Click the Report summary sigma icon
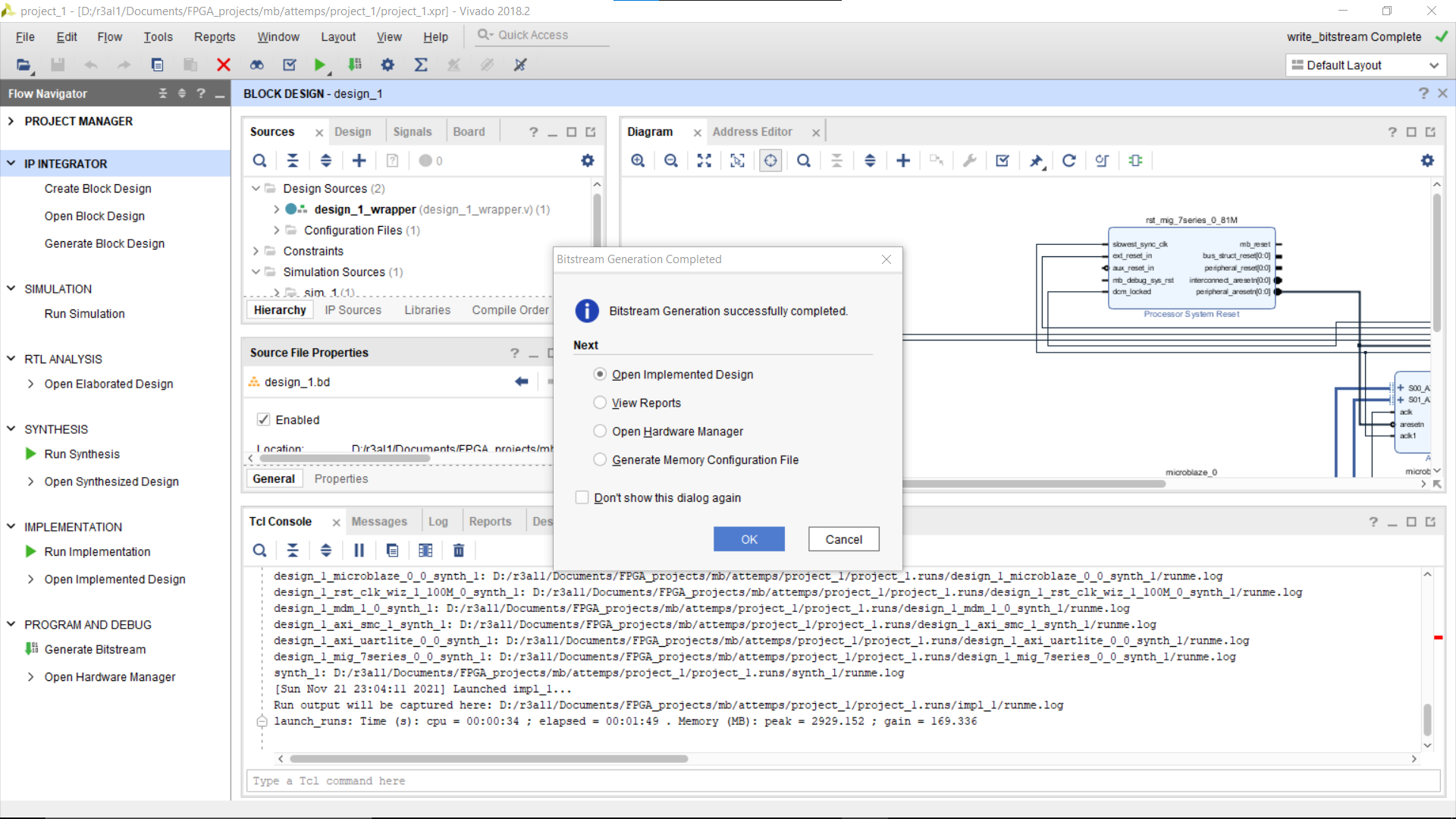The width and height of the screenshot is (1456, 819). (422, 65)
